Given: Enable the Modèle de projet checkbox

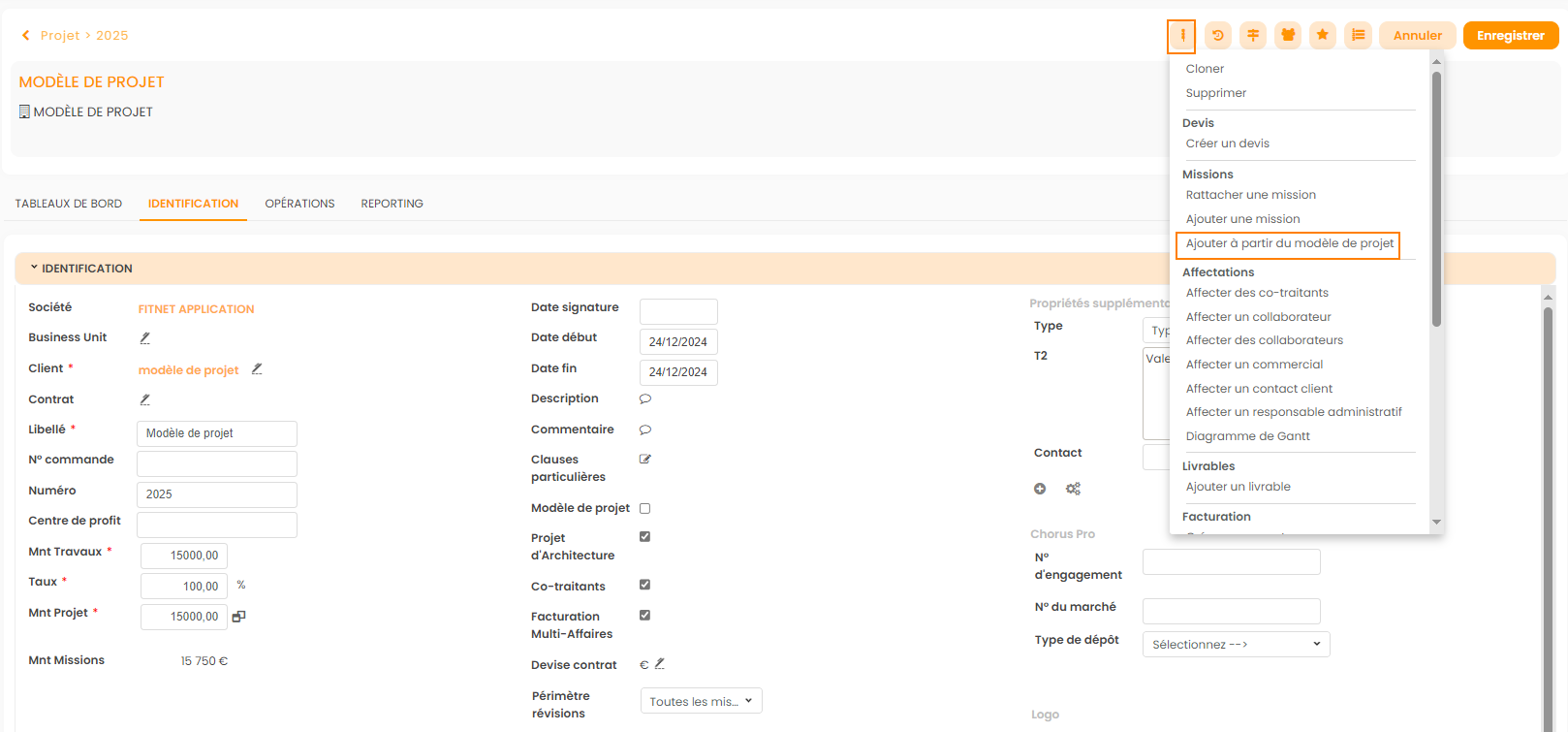Looking at the screenshot, I should [645, 509].
